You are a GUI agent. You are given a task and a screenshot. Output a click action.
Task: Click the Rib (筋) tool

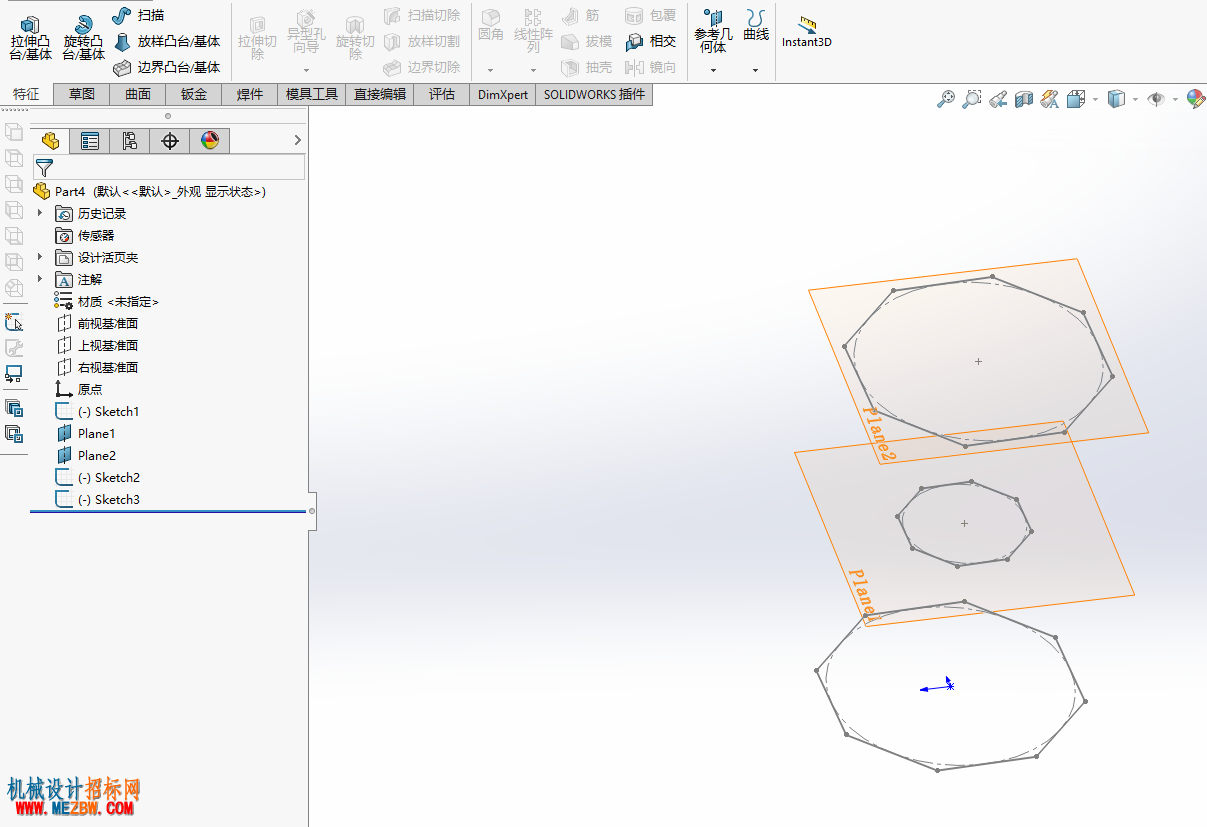[x=581, y=16]
